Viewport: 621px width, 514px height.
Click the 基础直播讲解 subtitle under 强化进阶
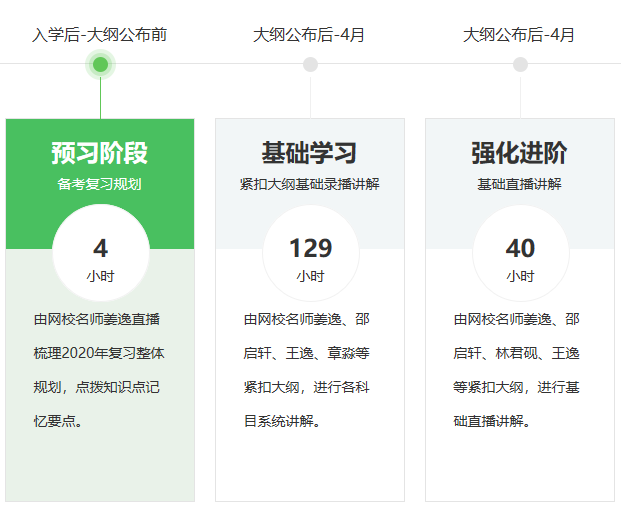coord(520,184)
